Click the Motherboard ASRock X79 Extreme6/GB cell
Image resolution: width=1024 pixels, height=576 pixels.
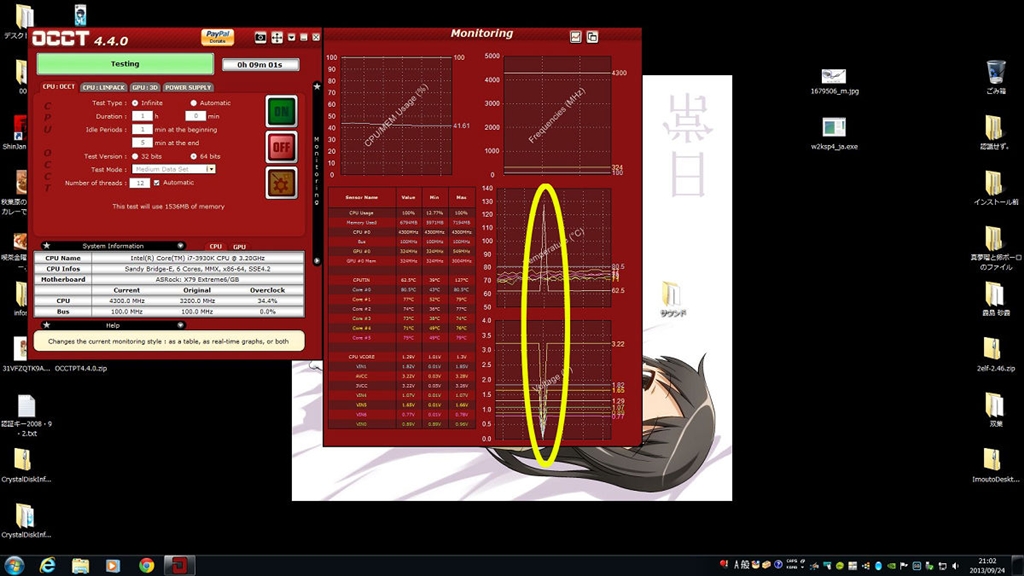[x=197, y=280]
